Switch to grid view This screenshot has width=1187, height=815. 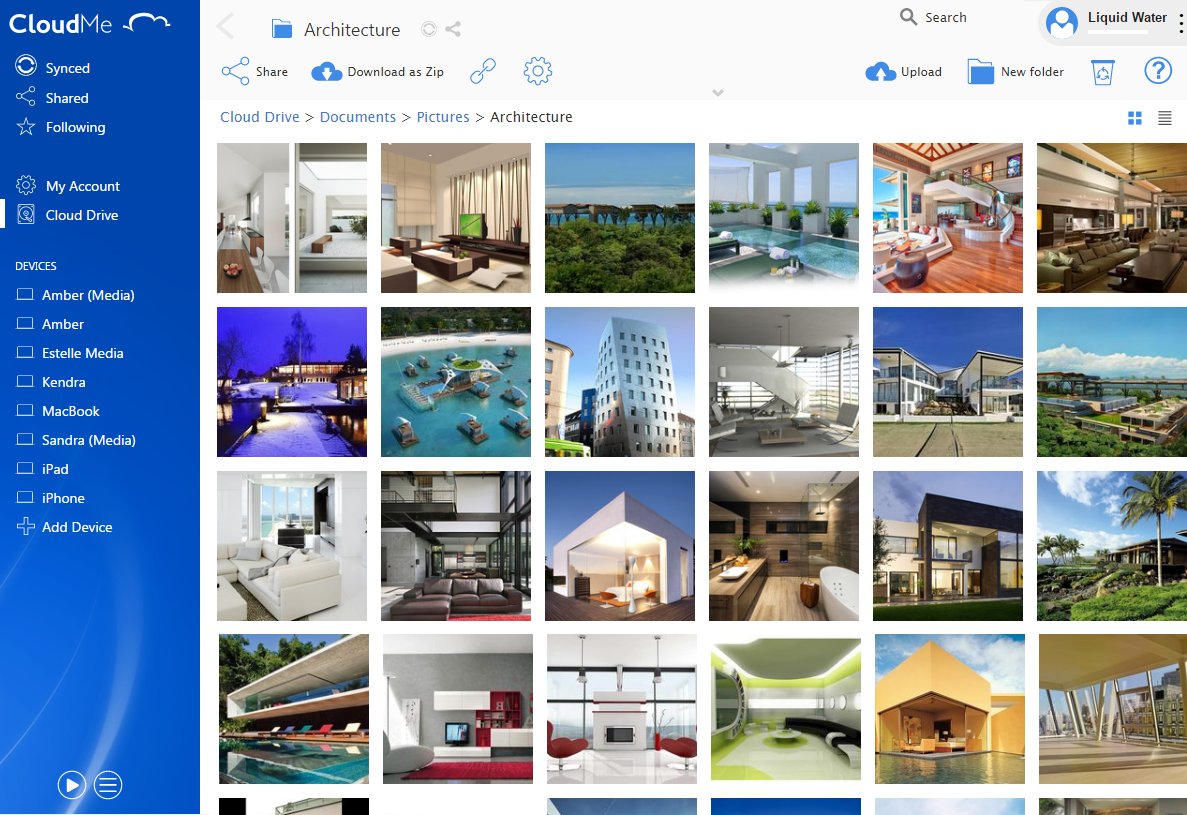coord(1134,118)
